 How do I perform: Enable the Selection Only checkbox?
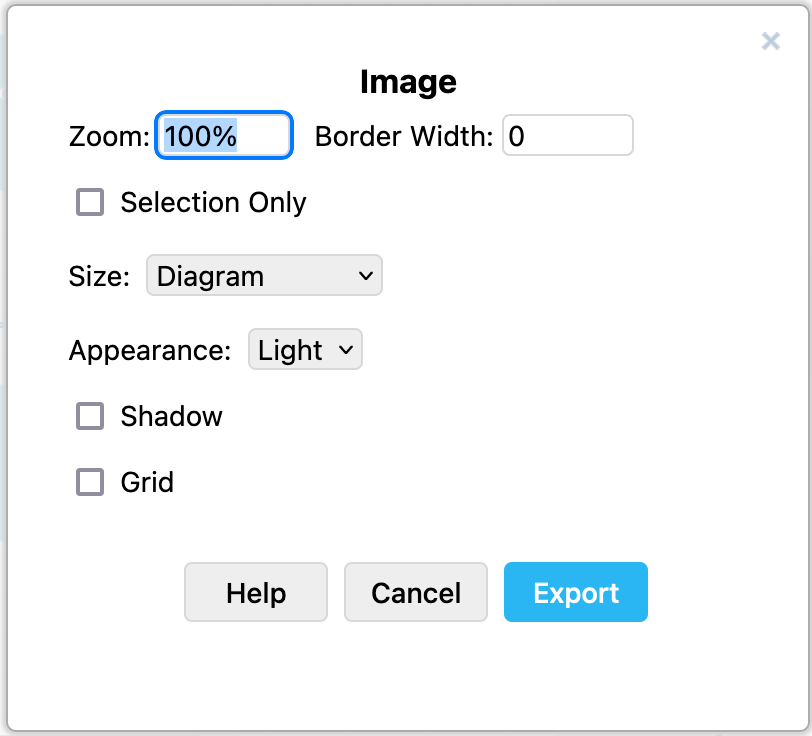coord(90,202)
